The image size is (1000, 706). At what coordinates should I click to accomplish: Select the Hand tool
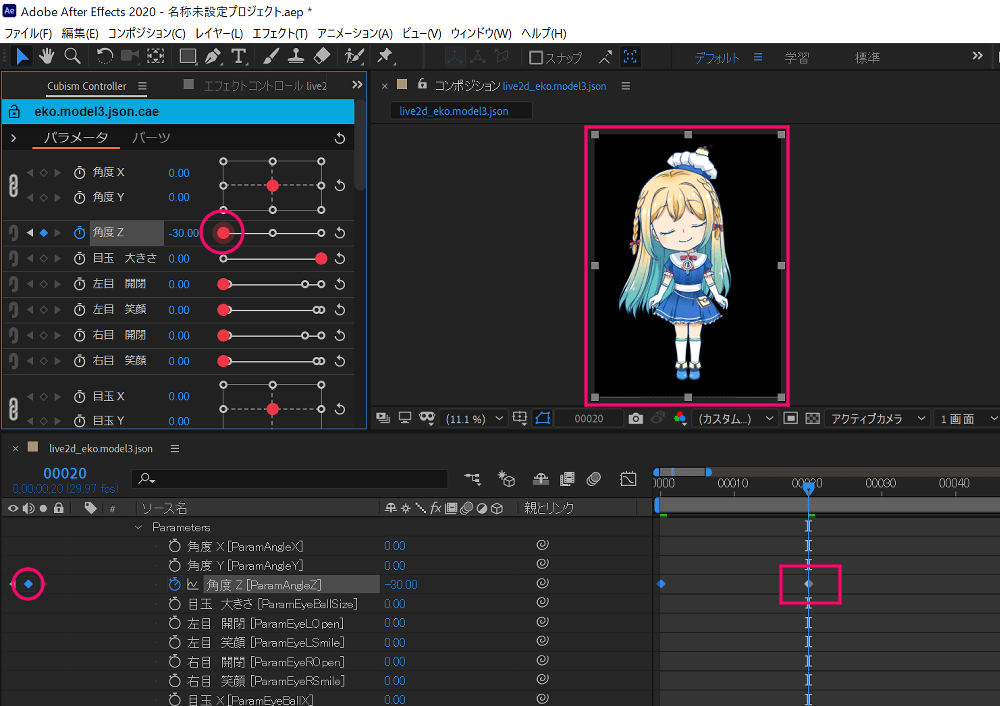tap(47, 57)
